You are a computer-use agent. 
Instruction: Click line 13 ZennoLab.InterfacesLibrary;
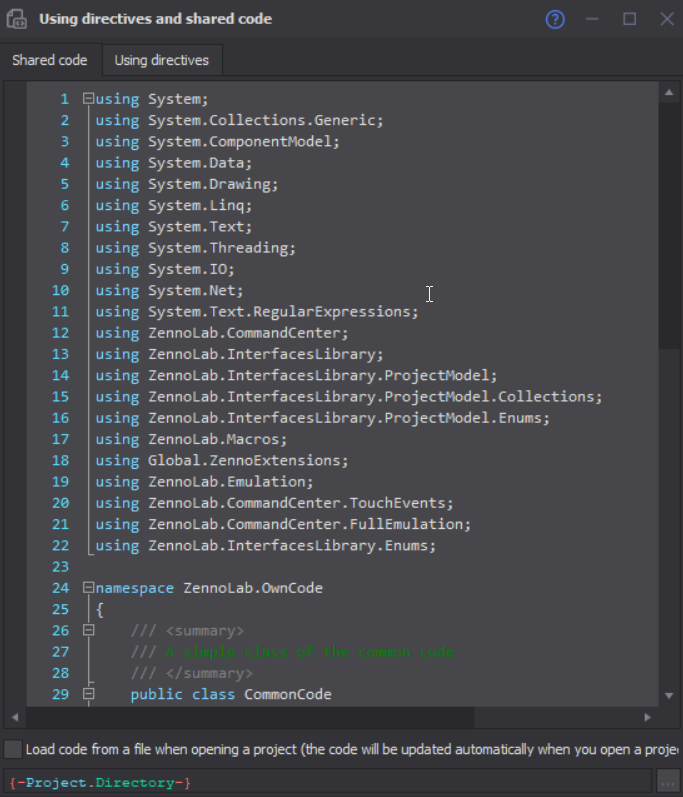(266, 354)
